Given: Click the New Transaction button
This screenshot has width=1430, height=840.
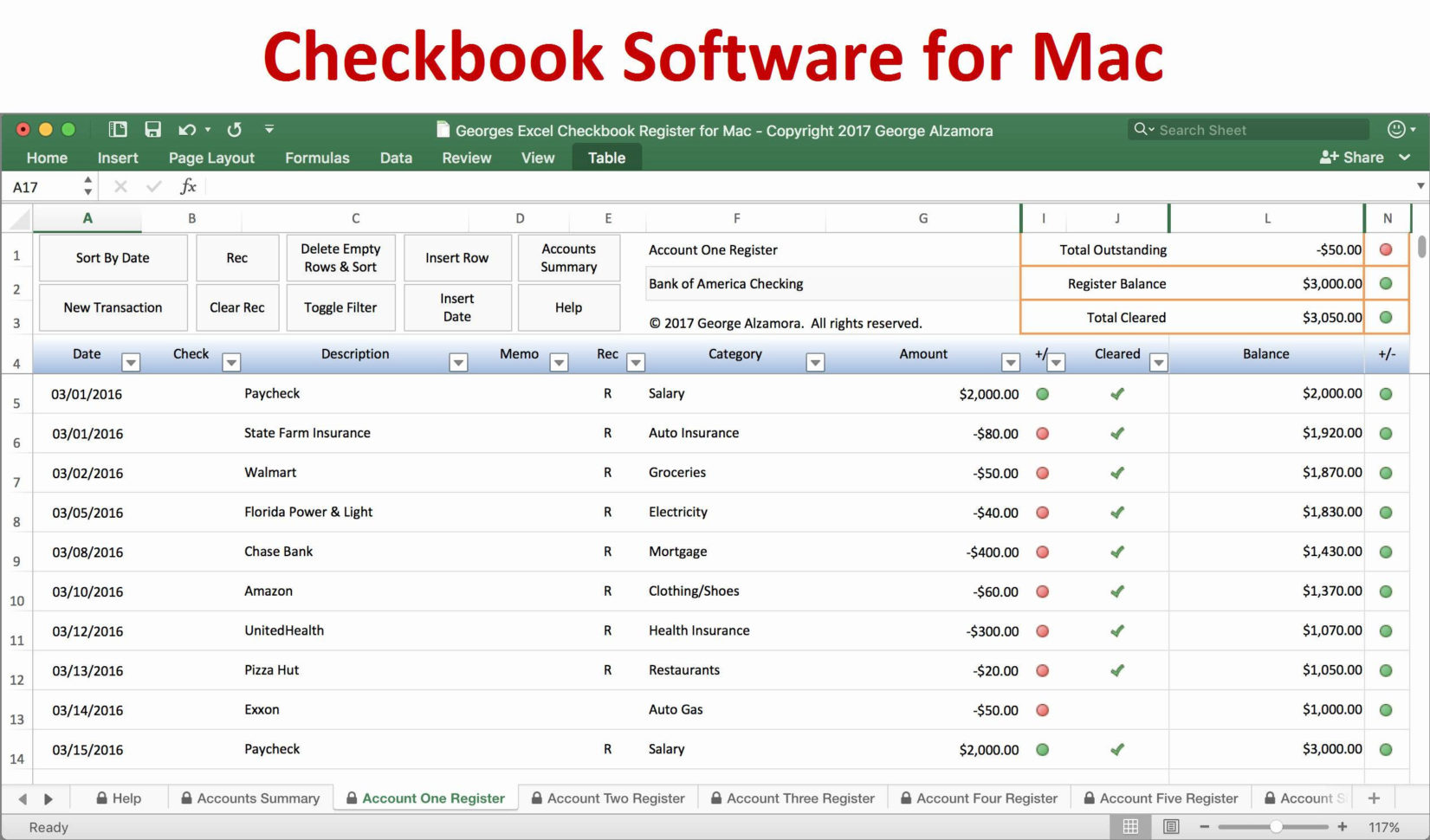Looking at the screenshot, I should click(113, 307).
